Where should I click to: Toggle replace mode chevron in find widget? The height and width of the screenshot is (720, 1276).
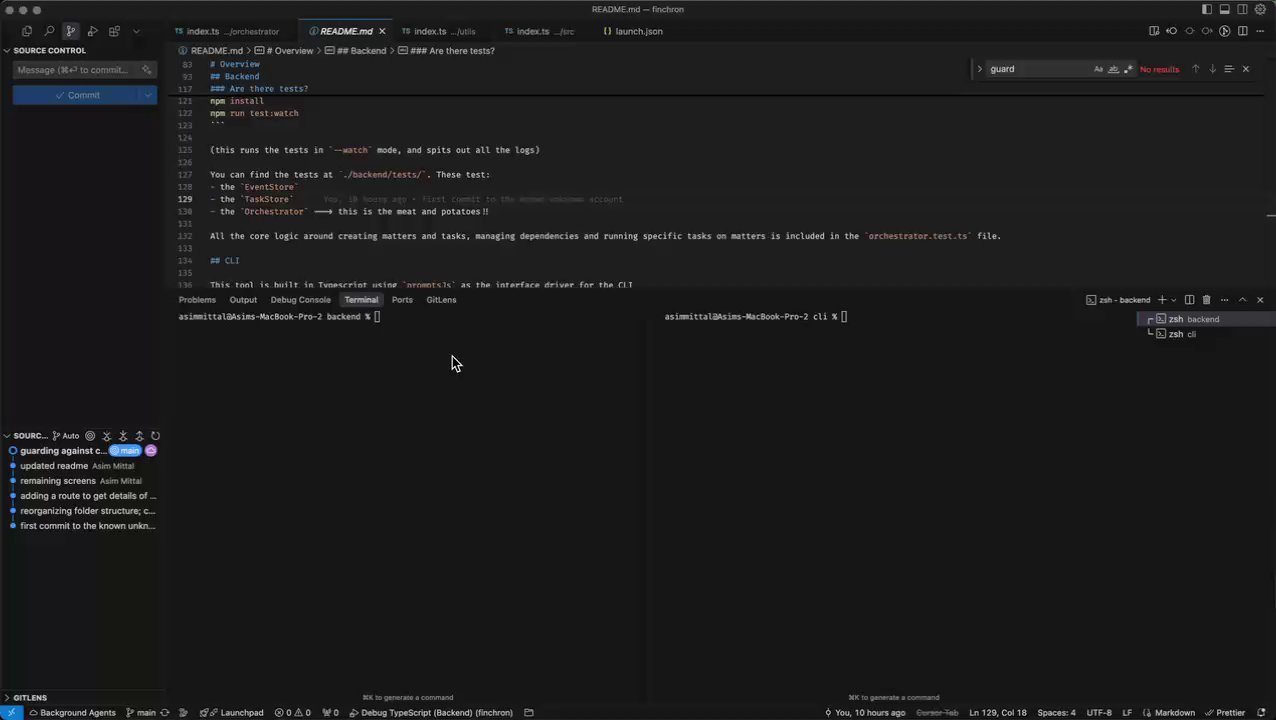(x=979, y=69)
